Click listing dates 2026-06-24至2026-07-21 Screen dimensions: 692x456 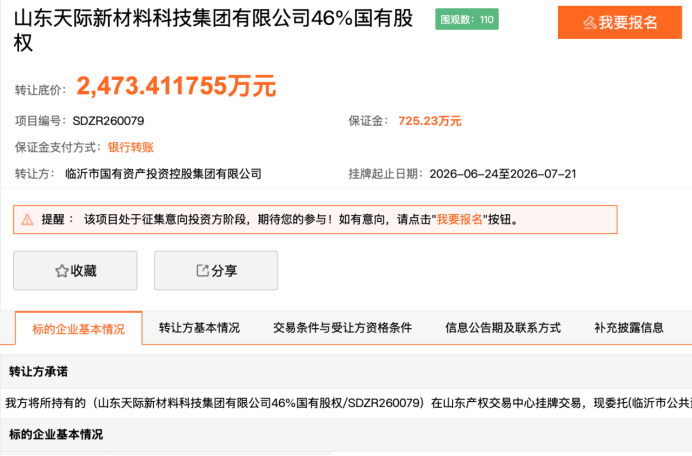503,174
